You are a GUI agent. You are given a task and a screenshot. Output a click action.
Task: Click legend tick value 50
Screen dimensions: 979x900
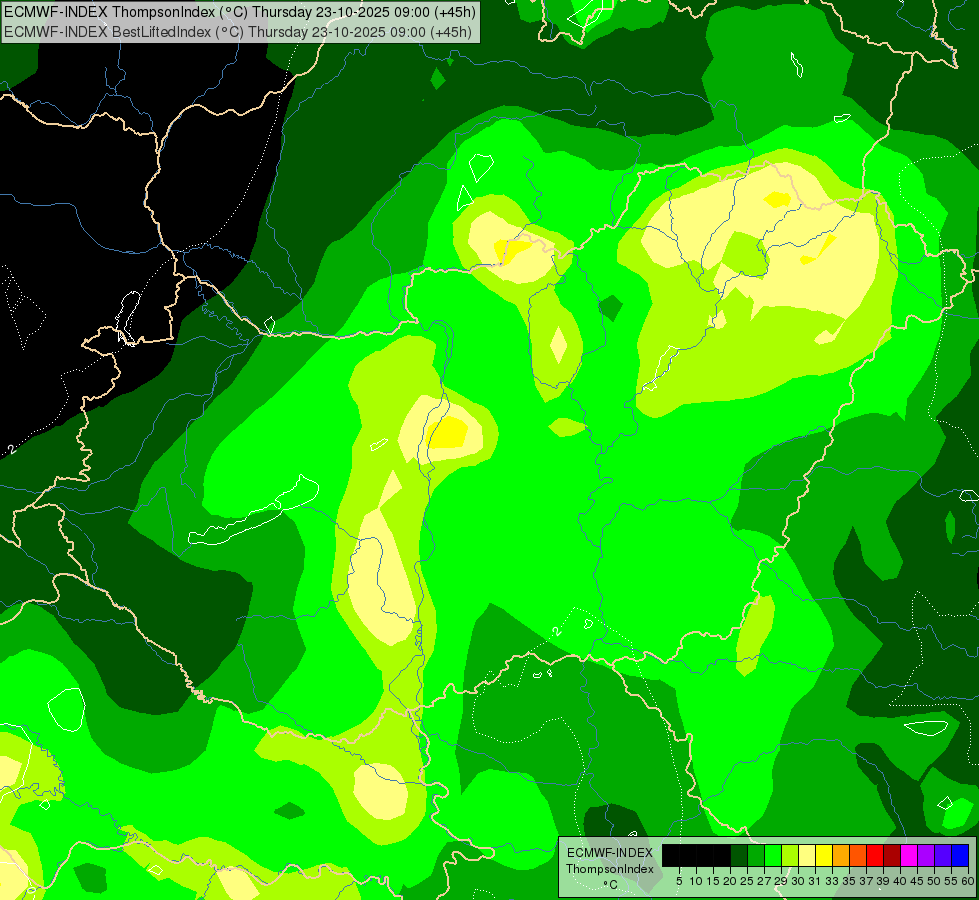[x=935, y=881]
